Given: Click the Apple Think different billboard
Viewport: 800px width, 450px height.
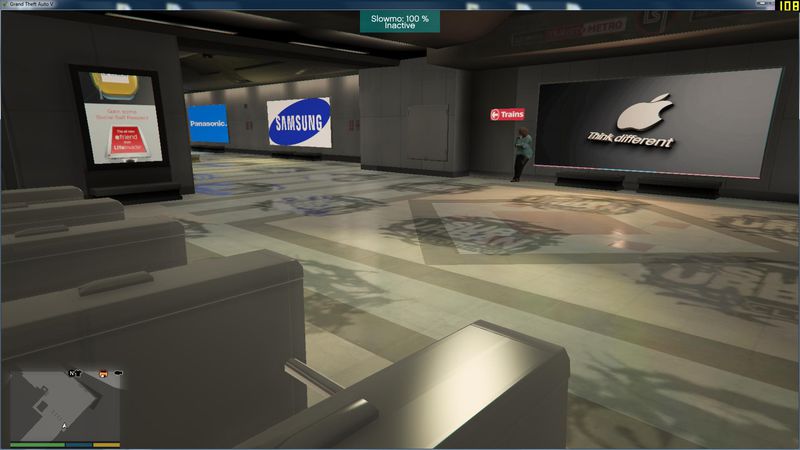Looking at the screenshot, I should click(657, 122).
